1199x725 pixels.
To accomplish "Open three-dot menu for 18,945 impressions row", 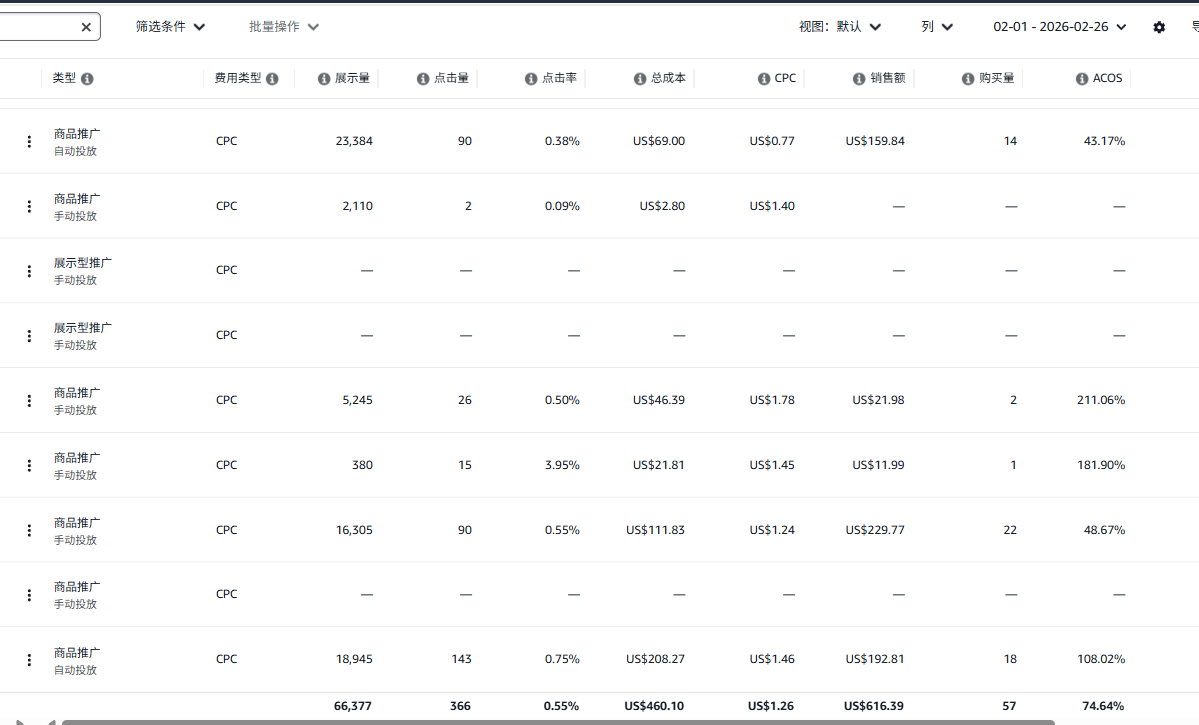I will (x=29, y=660).
